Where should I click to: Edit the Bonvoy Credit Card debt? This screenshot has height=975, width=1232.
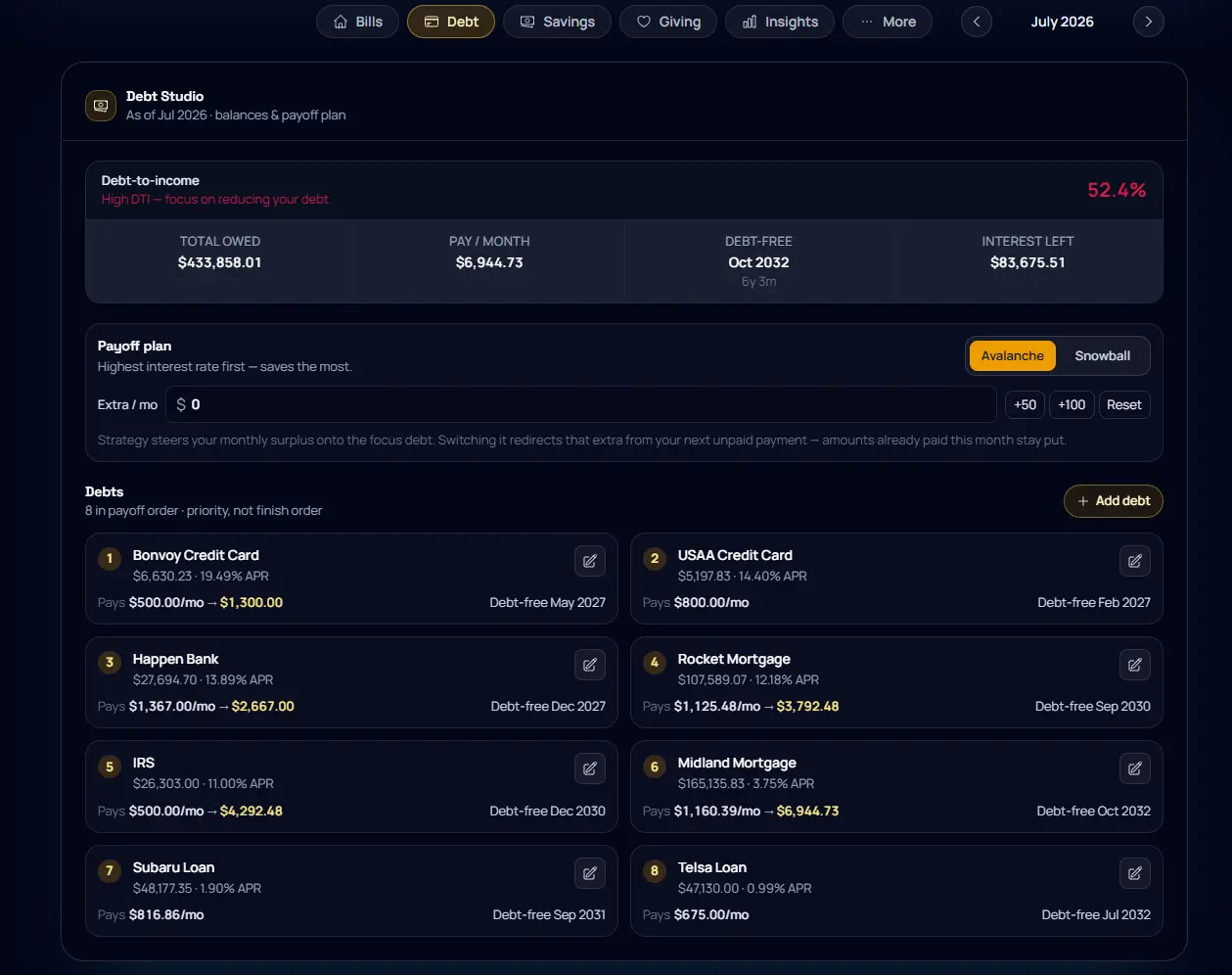590,561
